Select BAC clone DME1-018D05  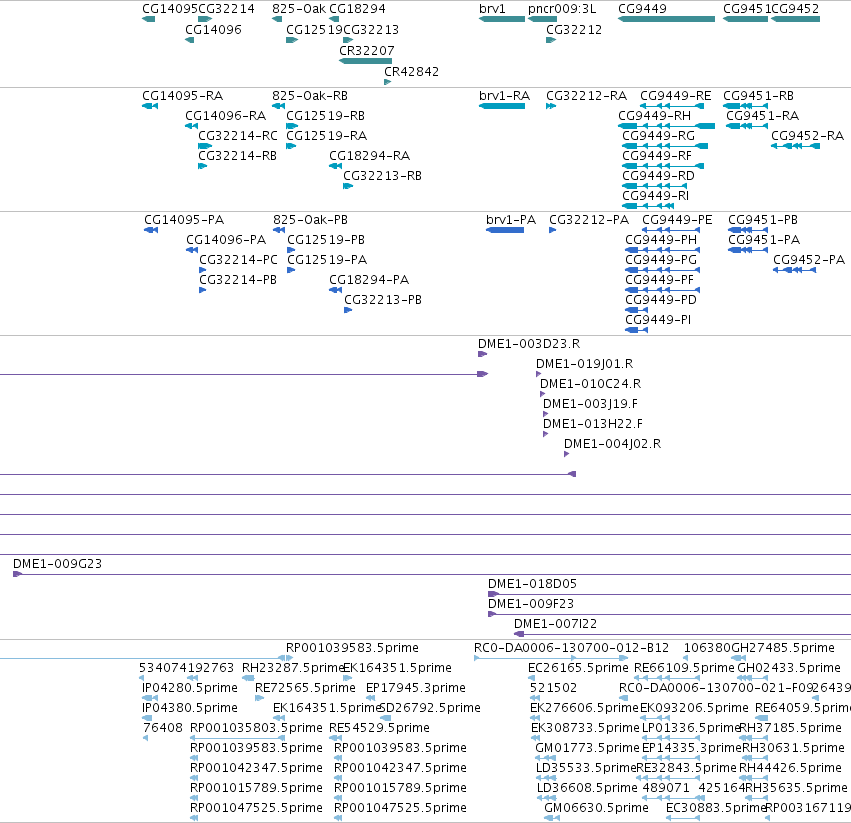(532, 585)
